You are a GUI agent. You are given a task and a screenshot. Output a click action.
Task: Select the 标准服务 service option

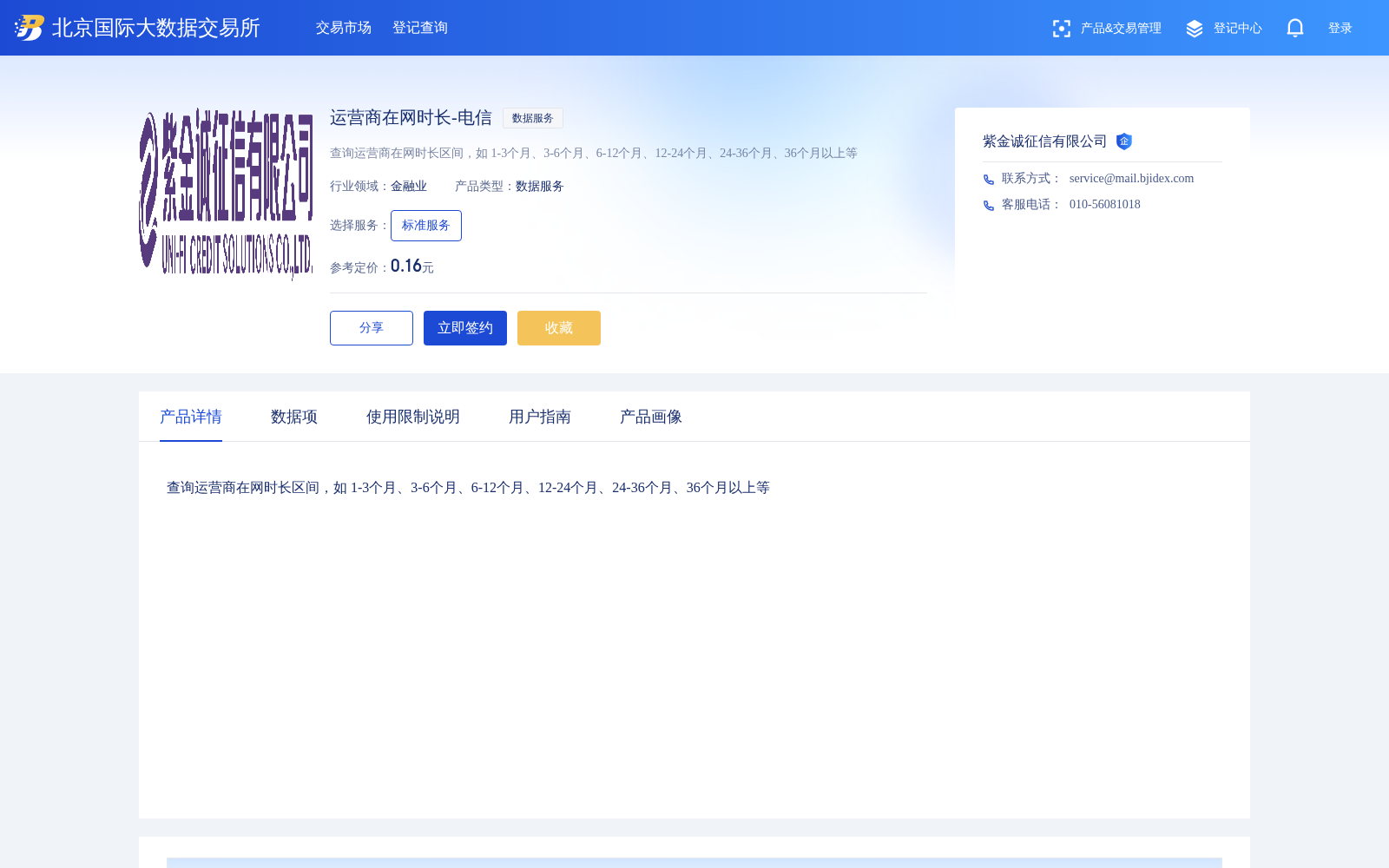click(x=426, y=226)
